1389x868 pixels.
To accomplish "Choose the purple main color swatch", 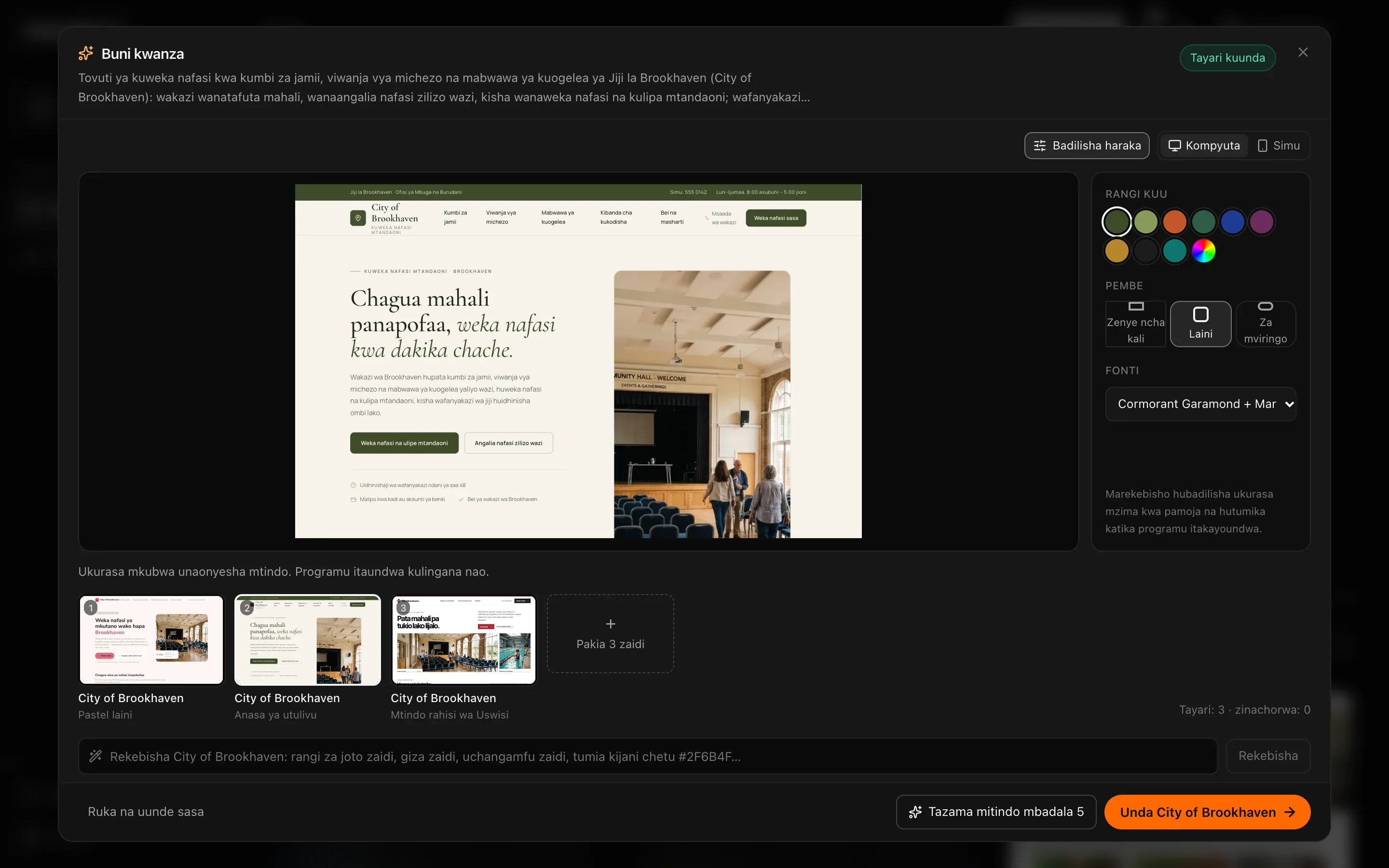I will click(1262, 222).
